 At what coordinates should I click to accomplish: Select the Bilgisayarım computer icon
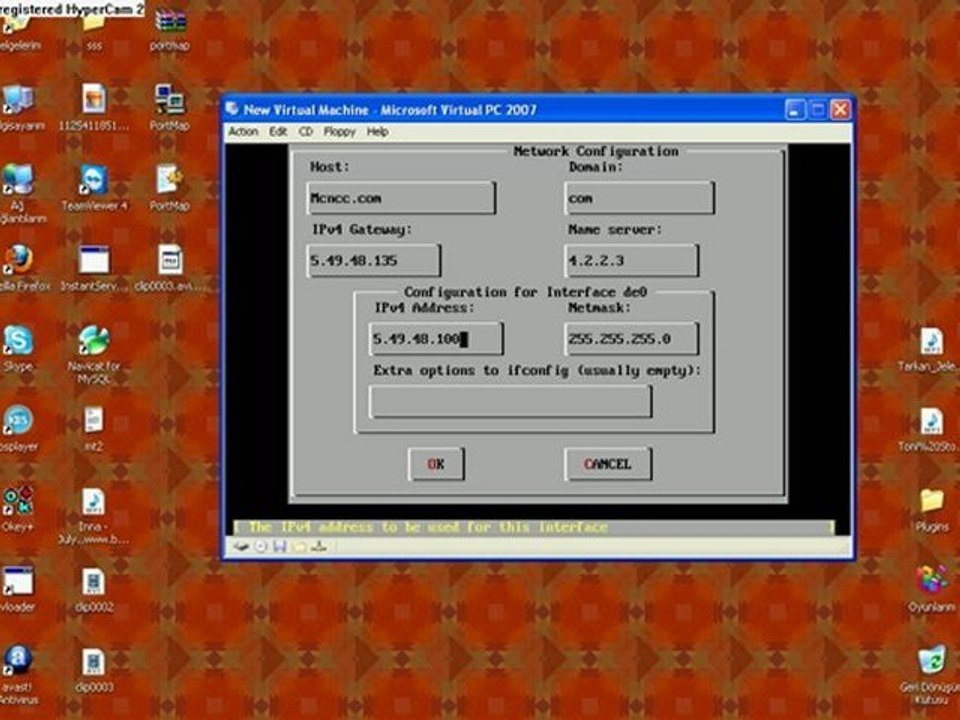(18, 100)
